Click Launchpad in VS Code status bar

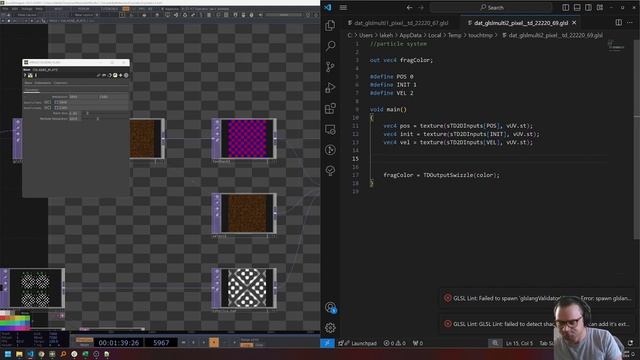358,343
